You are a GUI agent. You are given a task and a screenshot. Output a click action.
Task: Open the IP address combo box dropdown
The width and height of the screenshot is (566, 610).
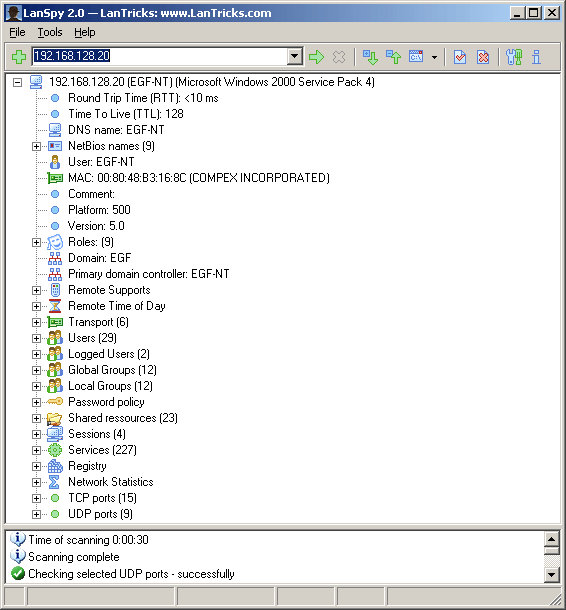click(x=294, y=57)
